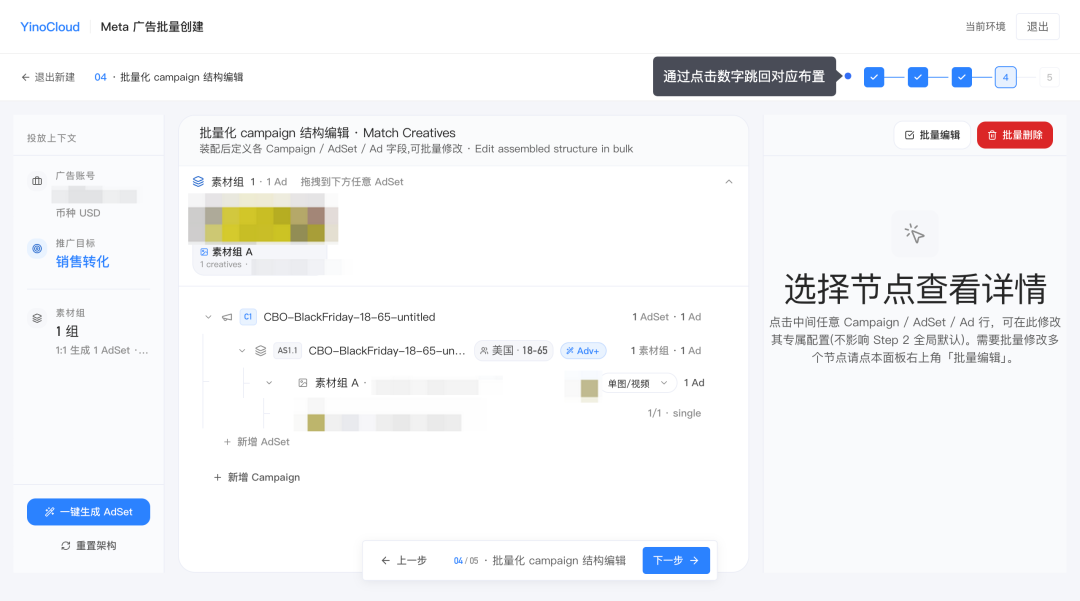
Task: Click the adset layers icon
Action: point(260,350)
